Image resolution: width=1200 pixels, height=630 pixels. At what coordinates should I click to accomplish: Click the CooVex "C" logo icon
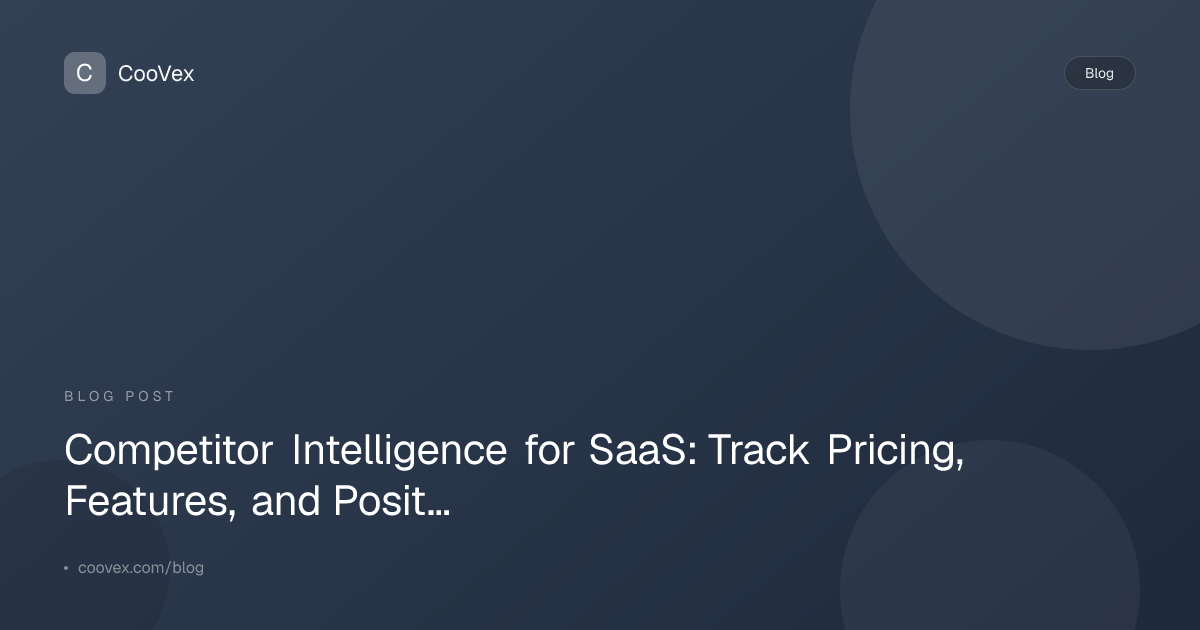[85, 73]
